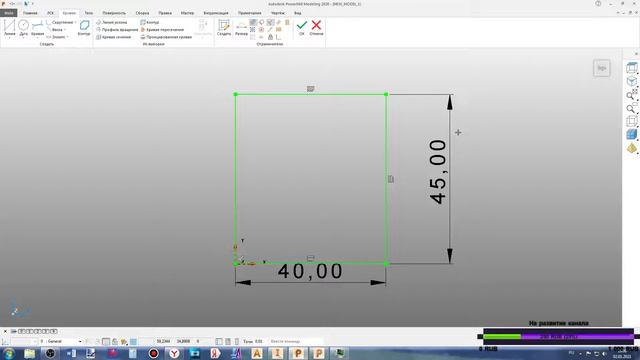The width and height of the screenshot is (640, 360).
Task: Click Линия уклона command
Action: pyautogui.click(x=112, y=22)
